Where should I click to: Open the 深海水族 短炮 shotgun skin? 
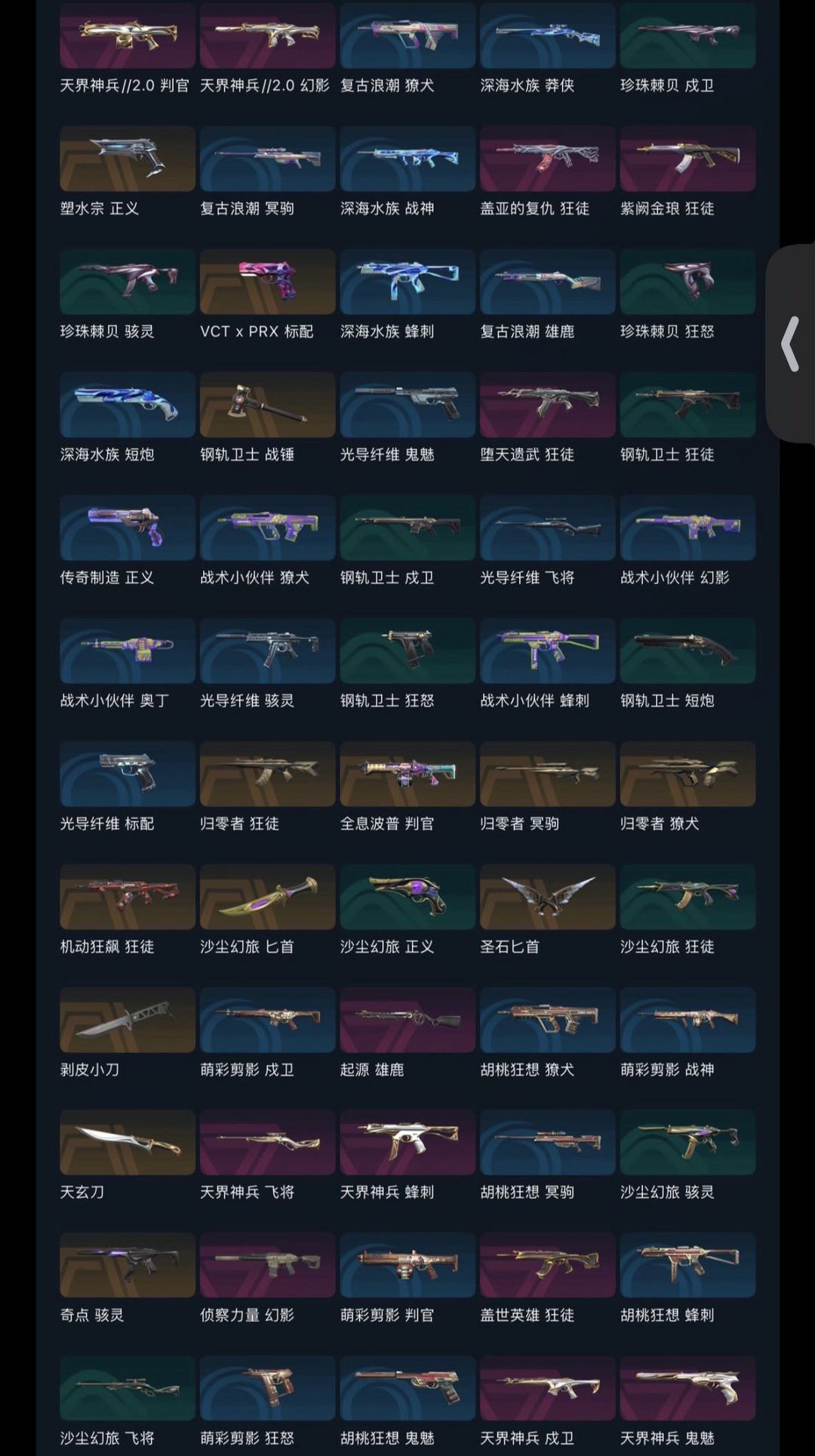(128, 405)
